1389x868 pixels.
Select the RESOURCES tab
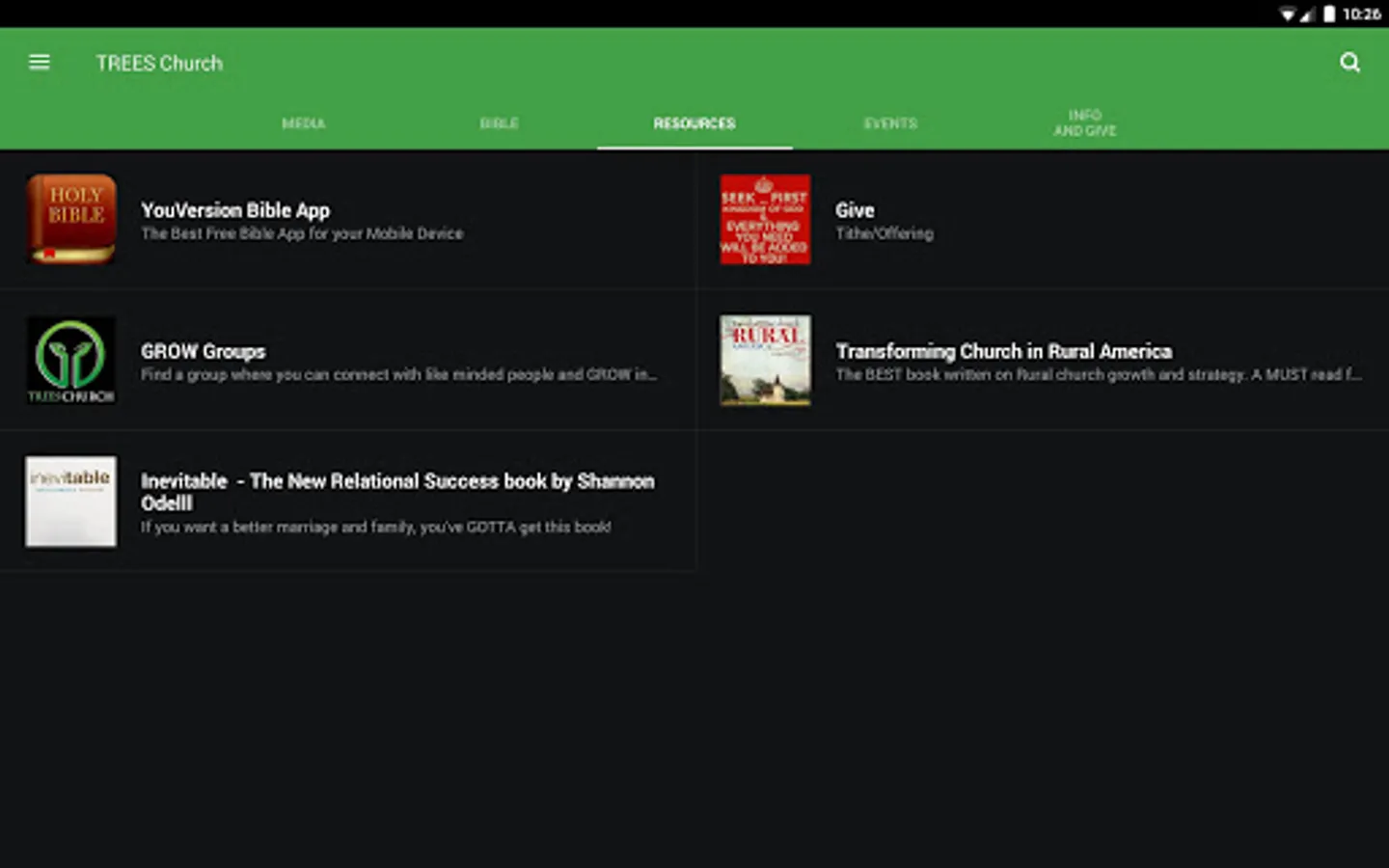pyautogui.click(x=694, y=123)
